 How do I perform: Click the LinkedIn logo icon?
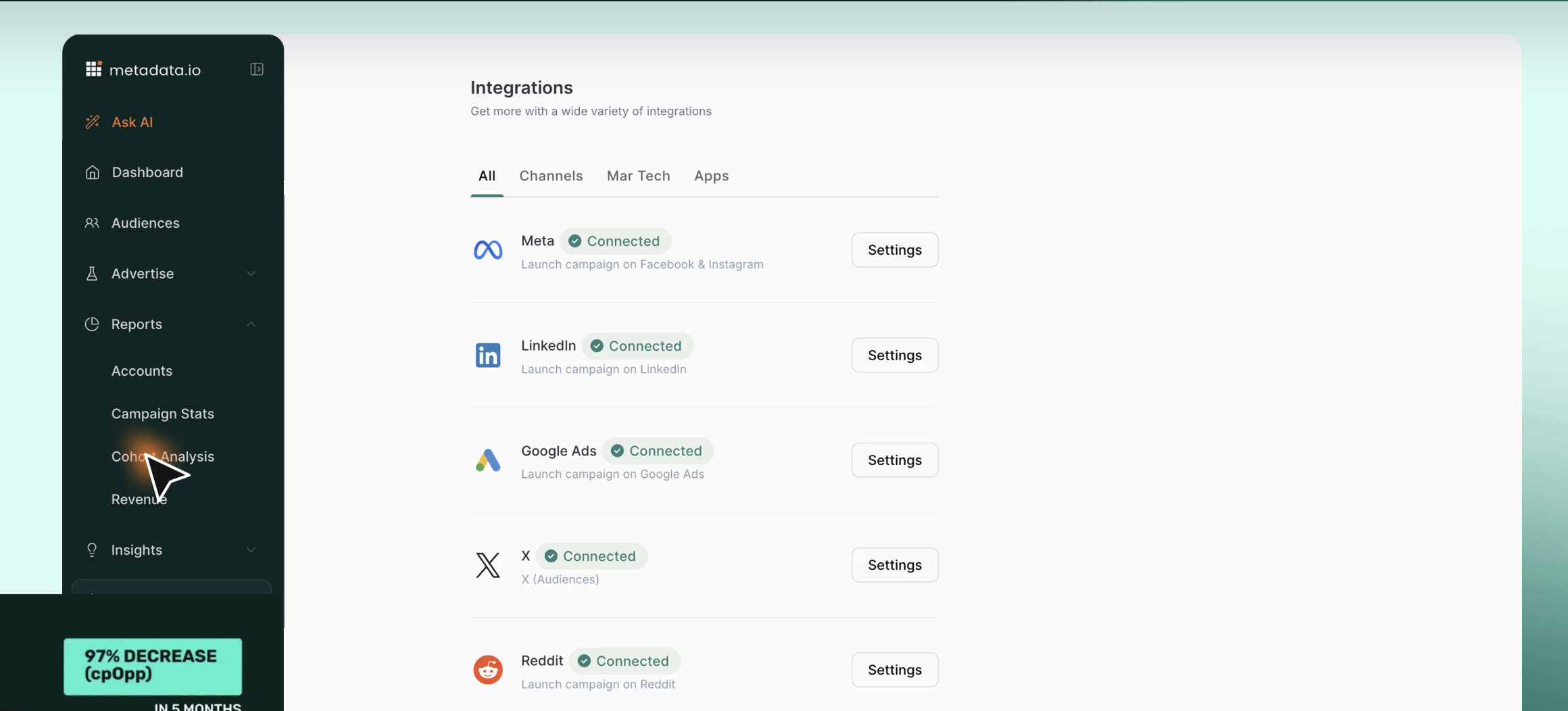488,355
